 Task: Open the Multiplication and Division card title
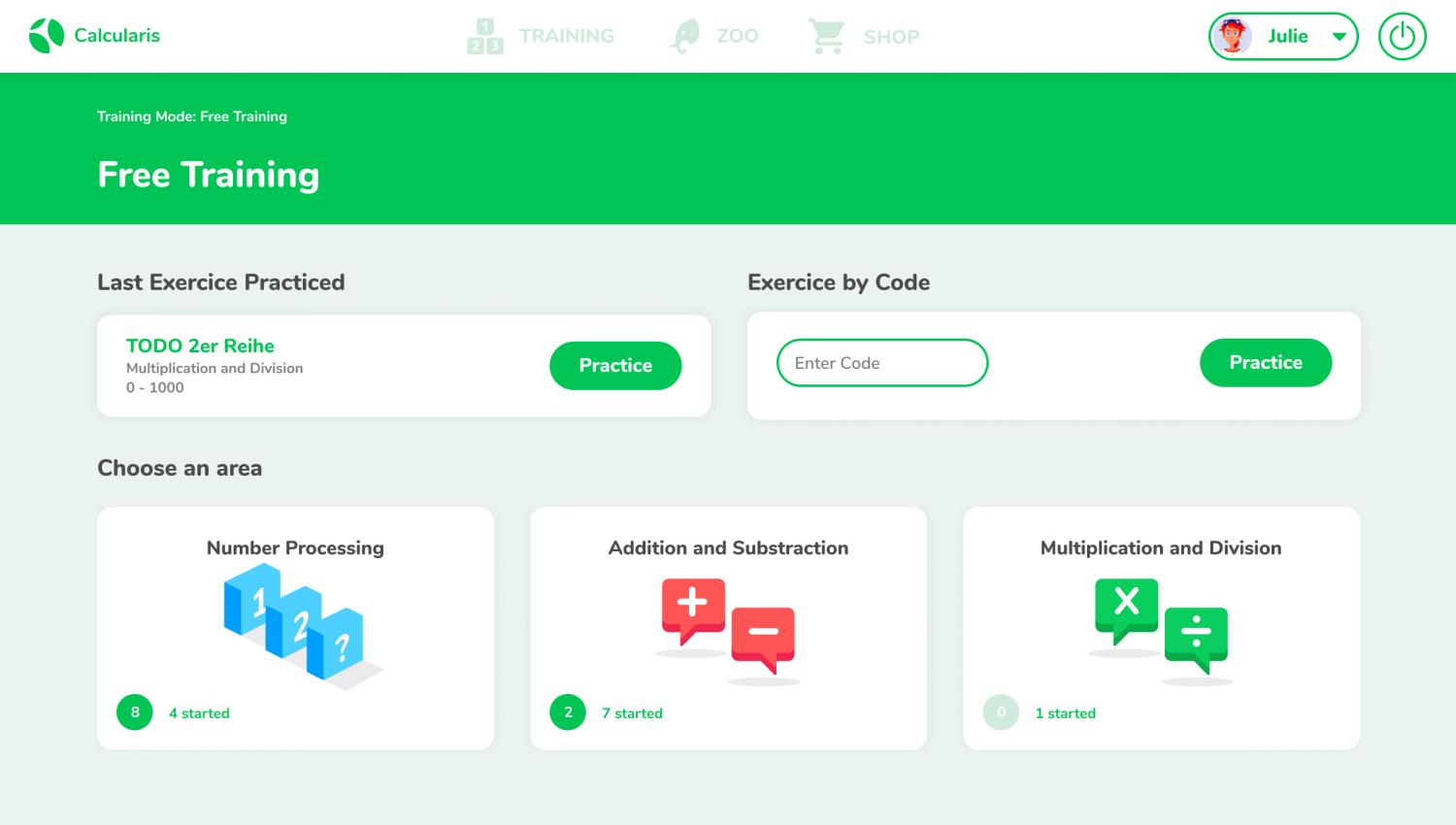[x=1161, y=547]
